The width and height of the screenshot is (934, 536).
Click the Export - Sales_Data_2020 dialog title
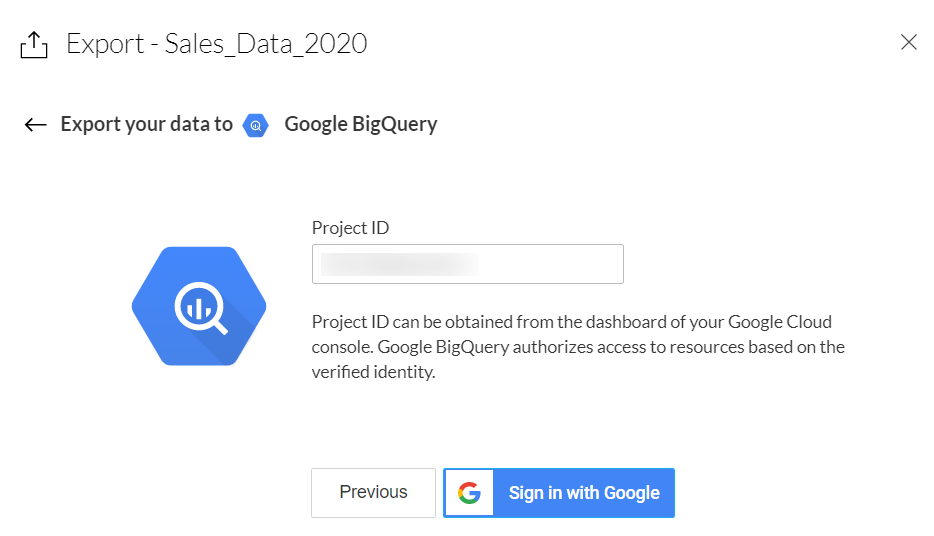coord(216,43)
